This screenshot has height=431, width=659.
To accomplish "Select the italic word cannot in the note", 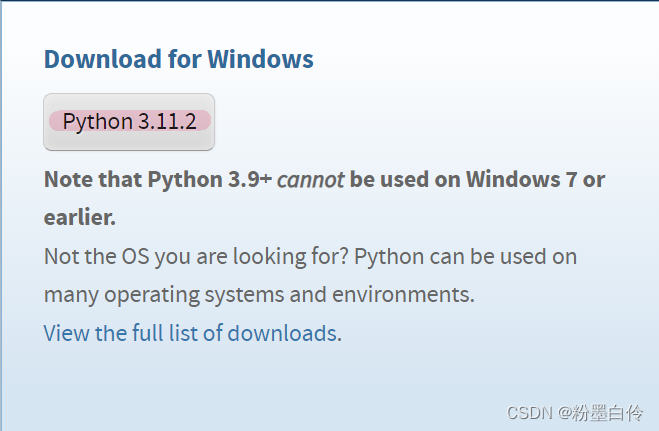I will click(x=311, y=180).
